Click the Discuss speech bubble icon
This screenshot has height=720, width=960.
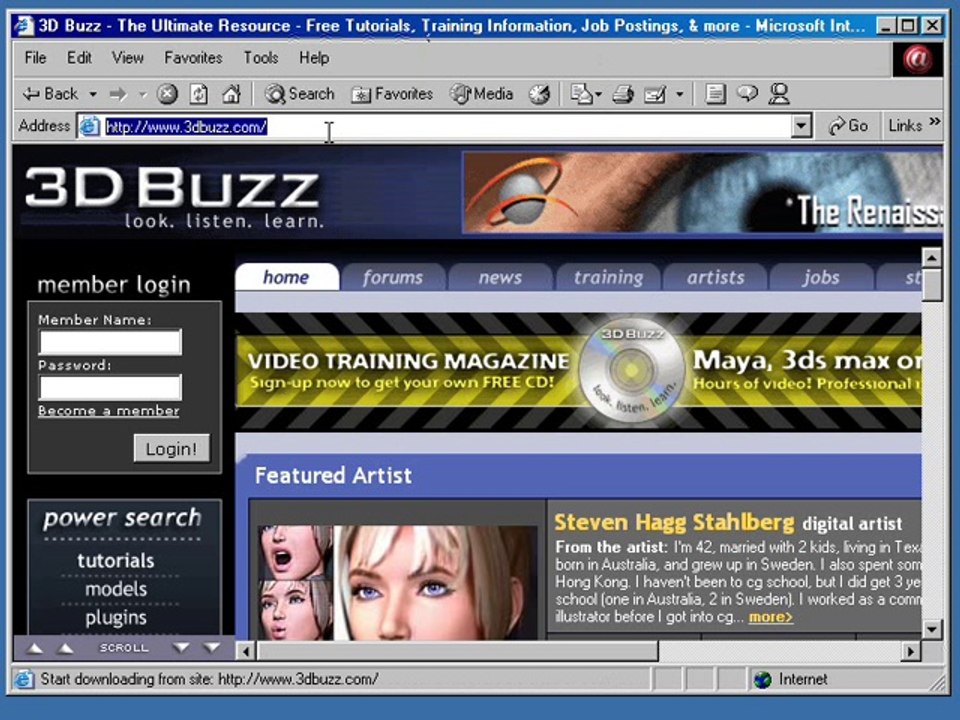click(x=747, y=94)
